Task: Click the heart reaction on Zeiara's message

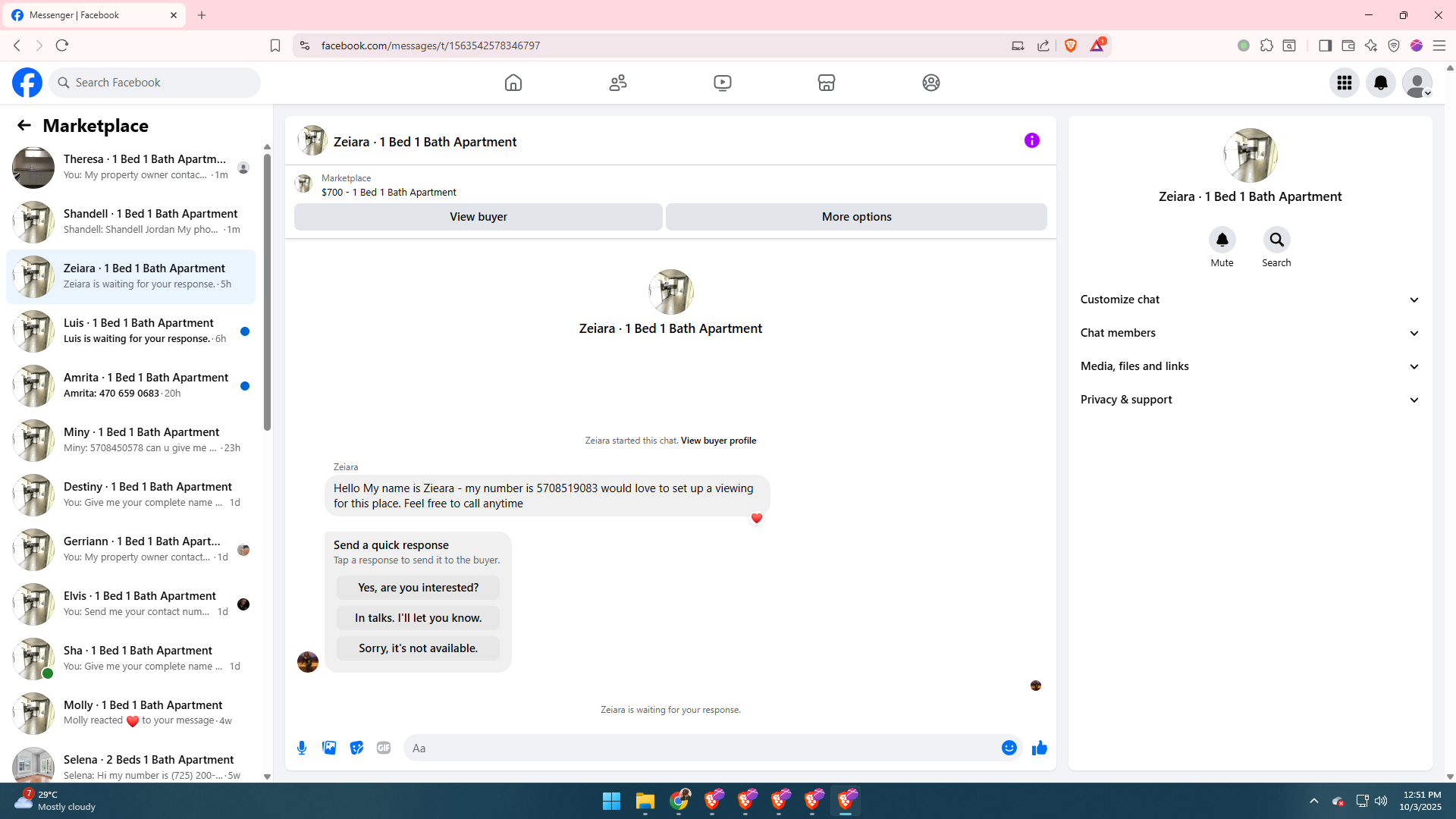Action: [x=756, y=518]
